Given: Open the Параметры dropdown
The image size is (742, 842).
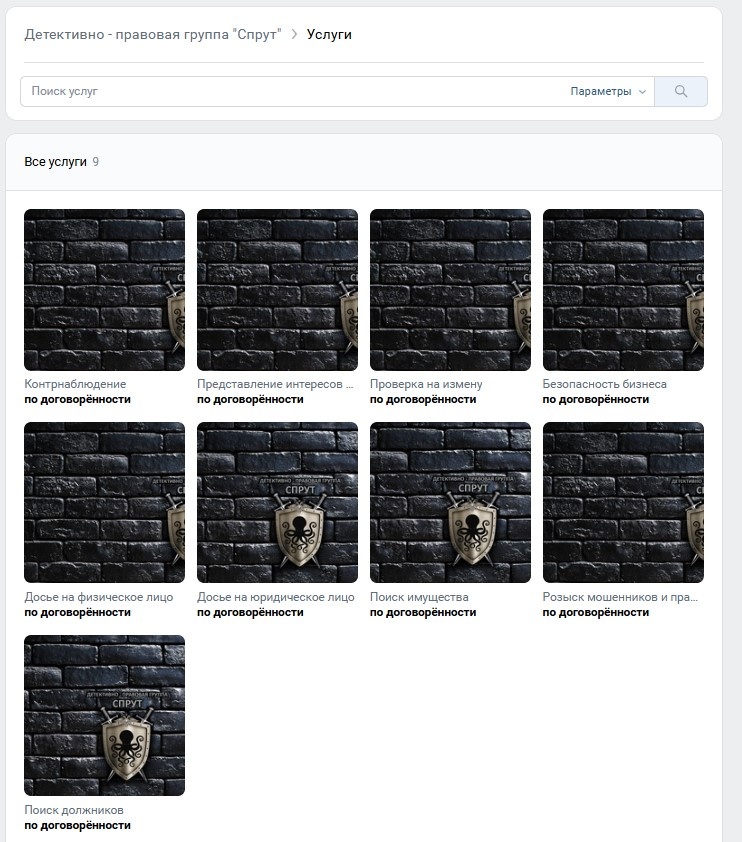Looking at the screenshot, I should (x=608, y=91).
